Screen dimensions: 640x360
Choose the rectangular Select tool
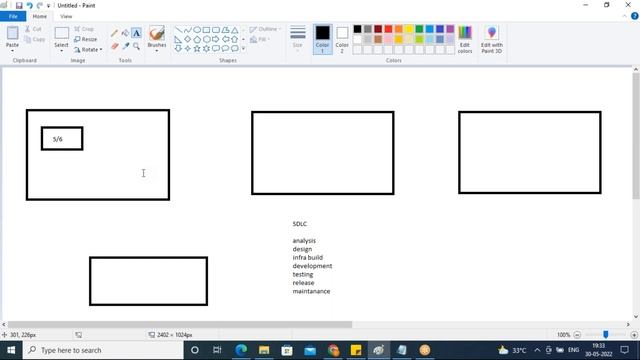(62, 33)
